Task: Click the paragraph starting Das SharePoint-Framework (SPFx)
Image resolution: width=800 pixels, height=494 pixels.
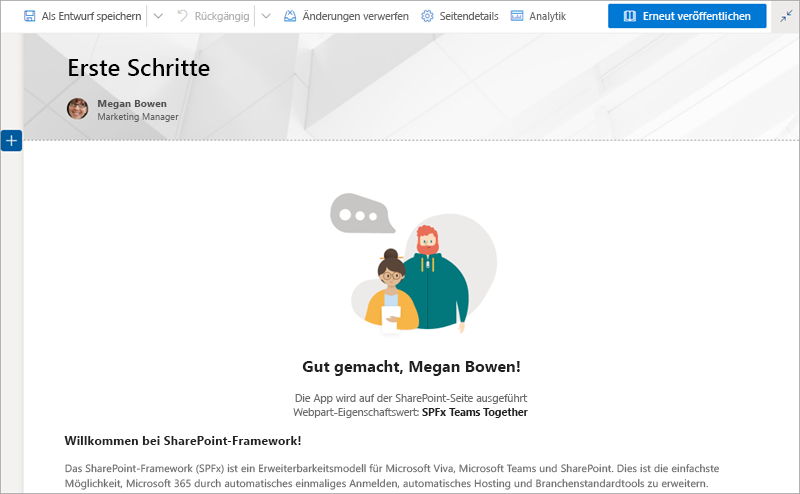Action: click(392, 476)
